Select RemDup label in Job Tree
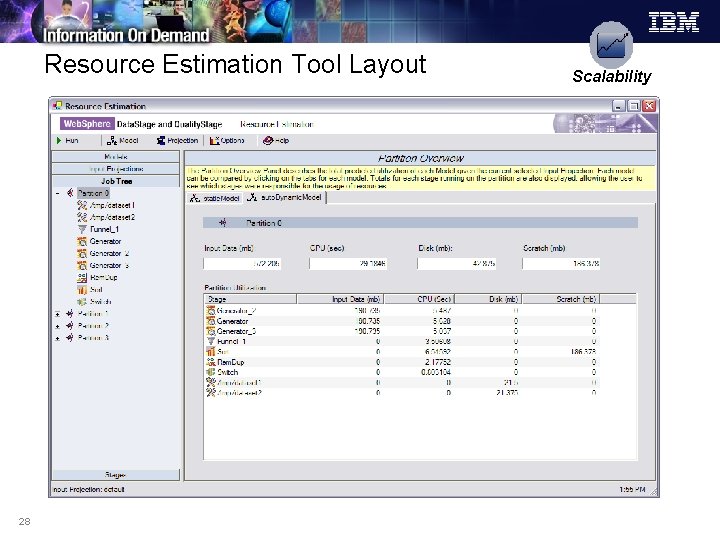This screenshot has height=540, width=720. (104, 277)
